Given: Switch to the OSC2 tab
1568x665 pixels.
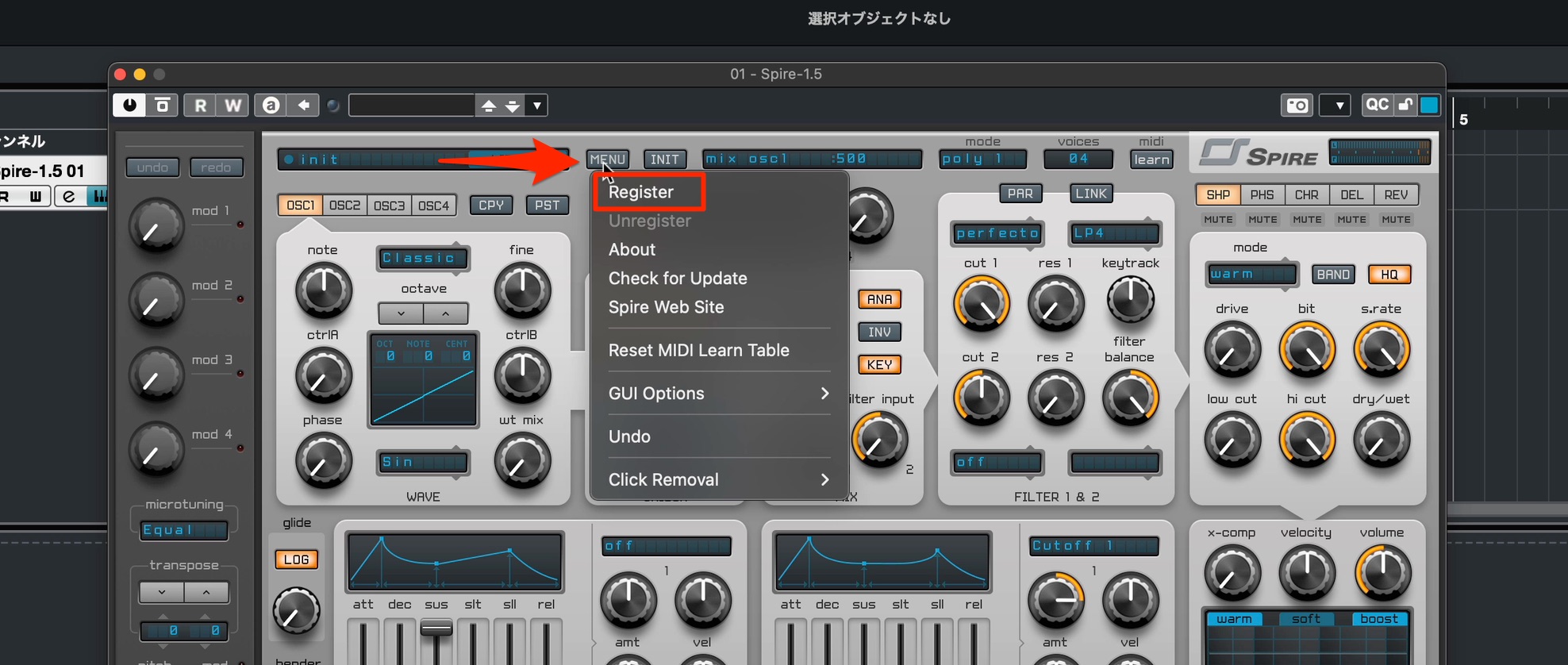Looking at the screenshot, I should [x=344, y=206].
